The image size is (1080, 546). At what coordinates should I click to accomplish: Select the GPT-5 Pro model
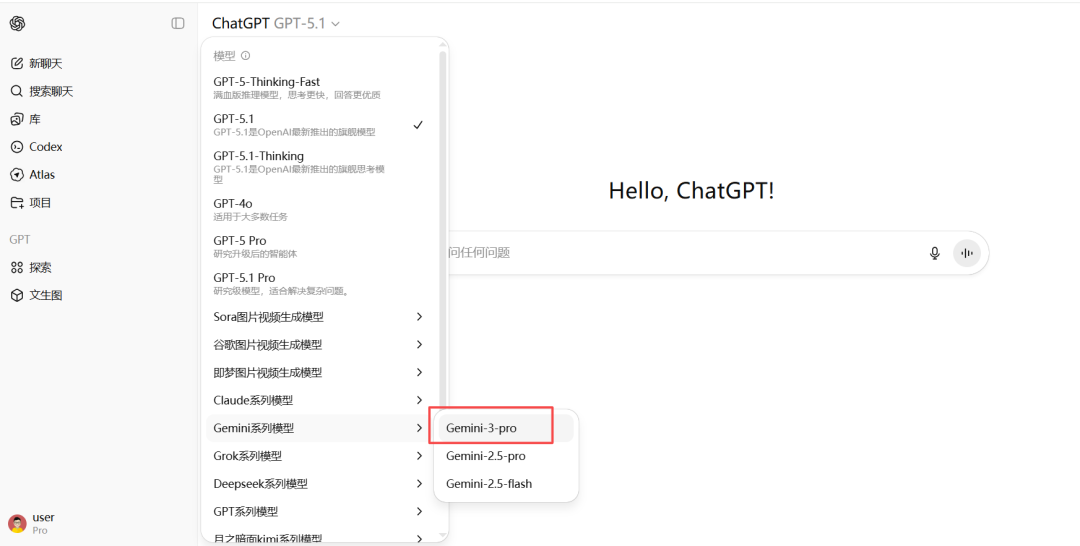[320, 246]
